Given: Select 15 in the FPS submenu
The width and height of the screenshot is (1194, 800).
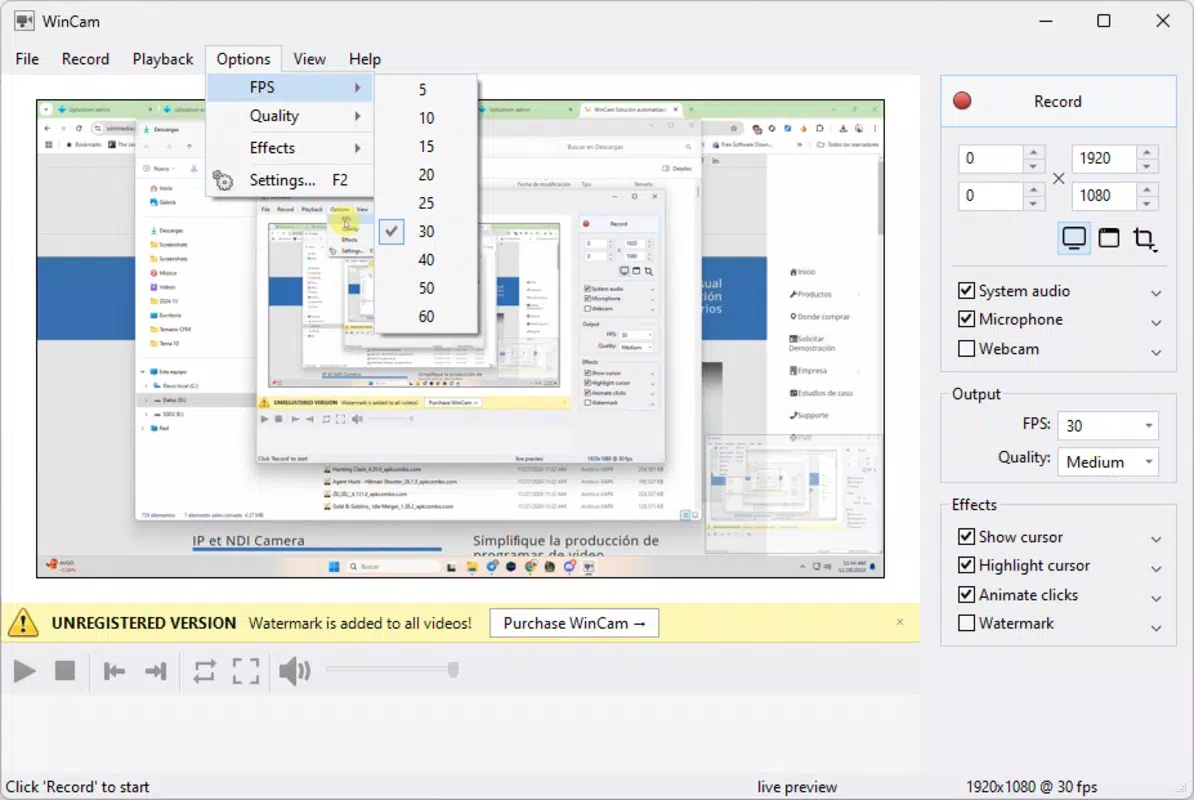Looking at the screenshot, I should pyautogui.click(x=426, y=146).
